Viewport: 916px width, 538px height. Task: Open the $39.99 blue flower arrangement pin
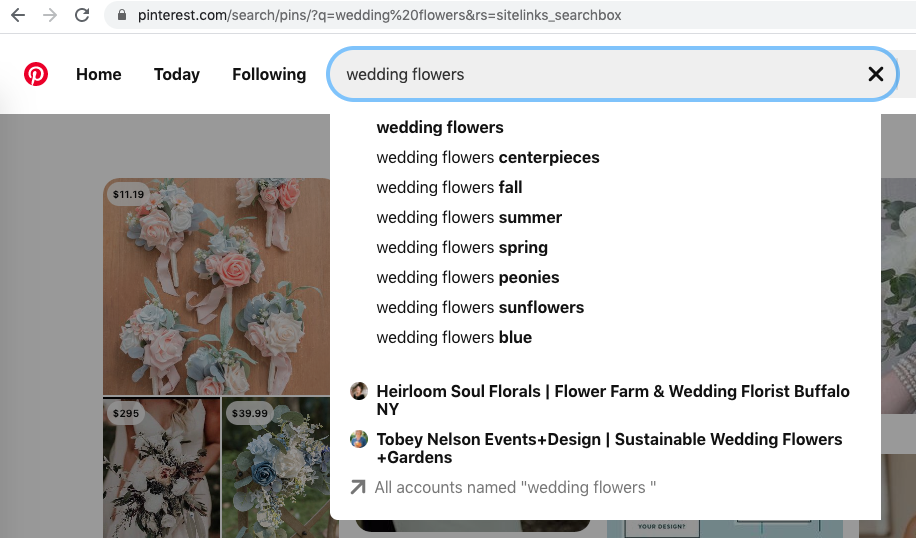click(276, 467)
